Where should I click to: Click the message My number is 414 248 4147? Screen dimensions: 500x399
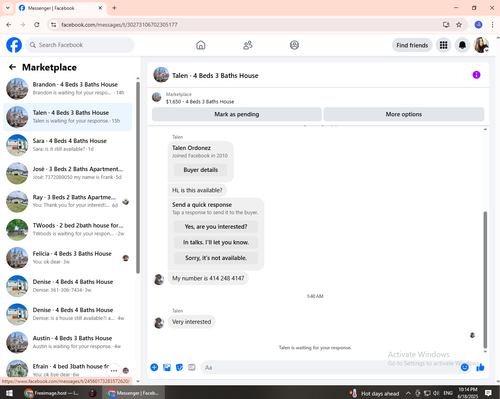click(x=208, y=278)
